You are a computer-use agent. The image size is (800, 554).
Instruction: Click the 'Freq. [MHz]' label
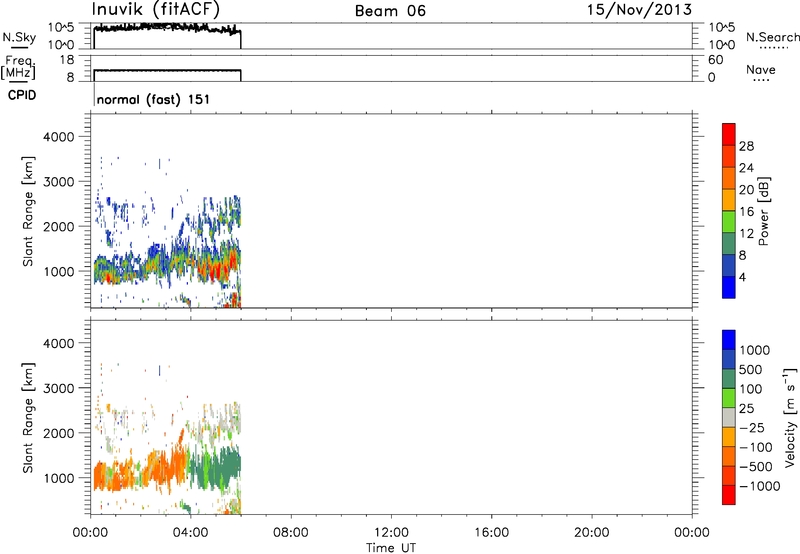pos(18,67)
